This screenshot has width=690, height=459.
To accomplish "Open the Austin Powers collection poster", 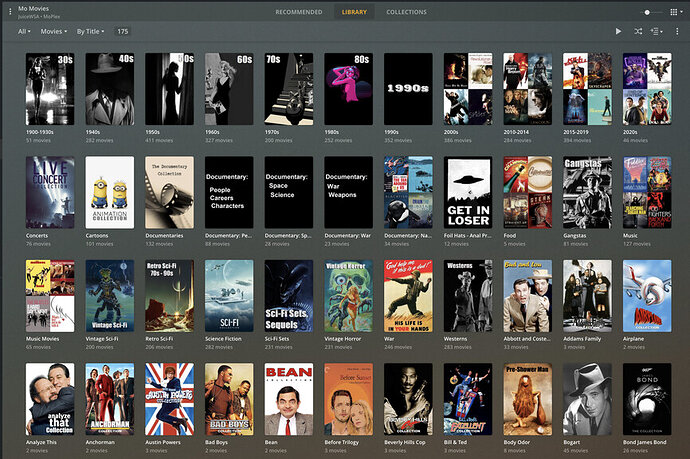I will click(169, 399).
